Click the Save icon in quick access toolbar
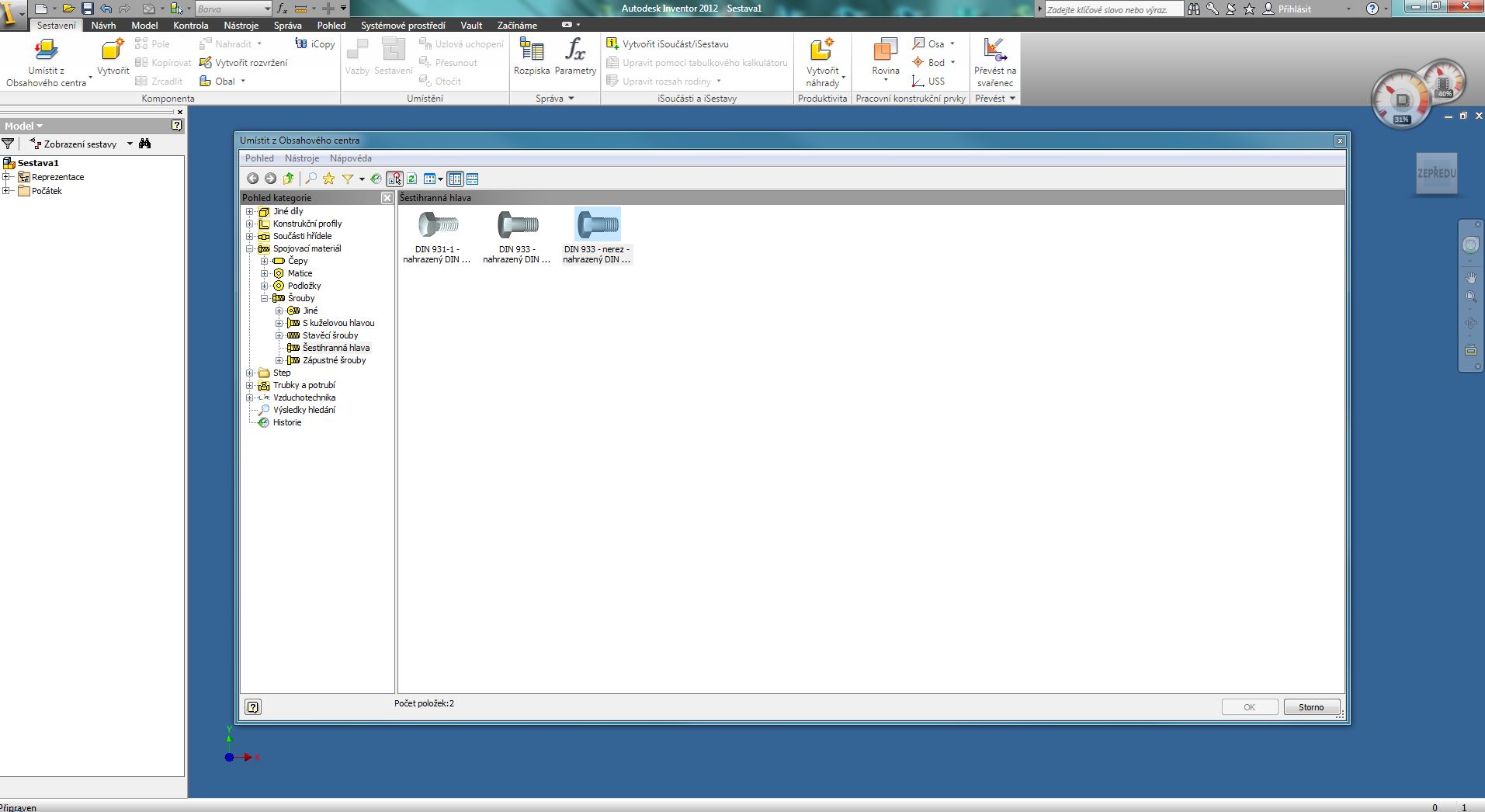 87,9
